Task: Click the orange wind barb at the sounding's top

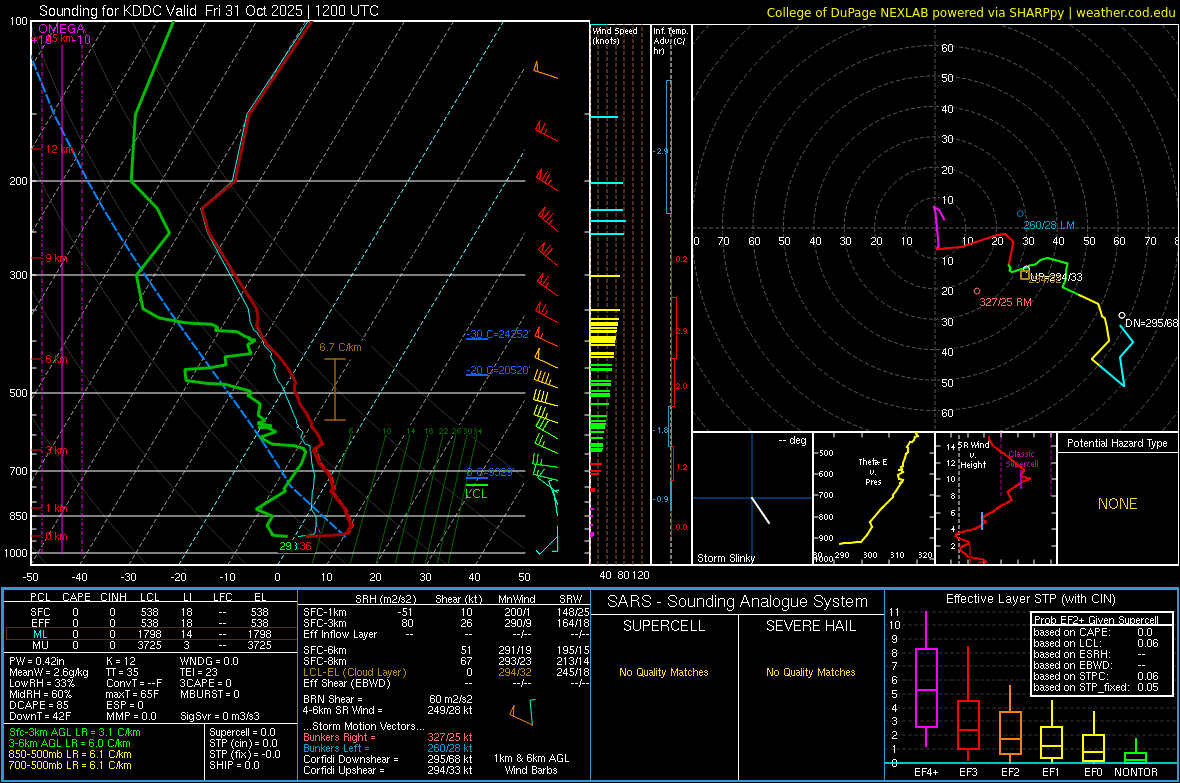Action: point(546,72)
